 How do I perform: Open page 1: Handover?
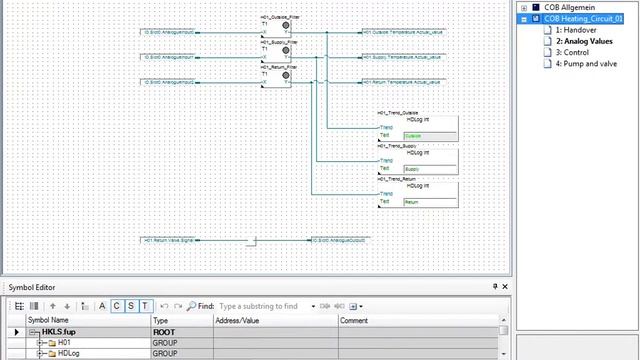(576, 30)
